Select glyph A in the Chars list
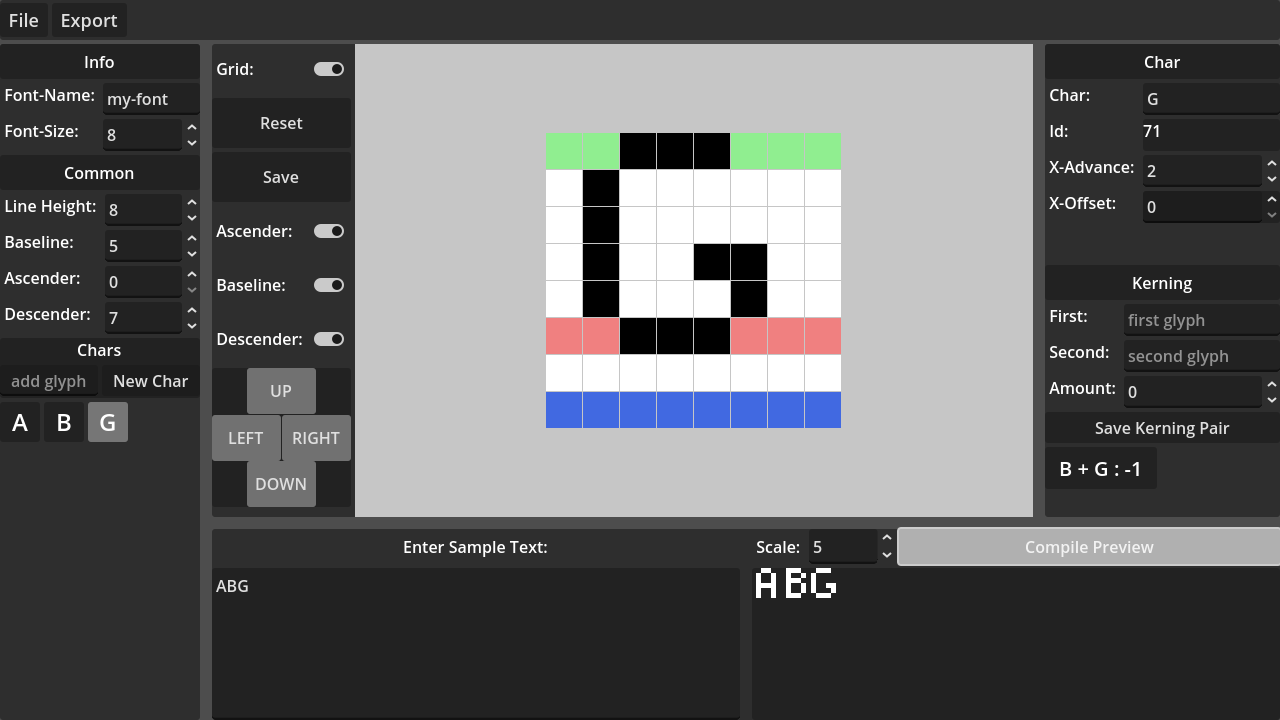The height and width of the screenshot is (720, 1280). coord(20,423)
